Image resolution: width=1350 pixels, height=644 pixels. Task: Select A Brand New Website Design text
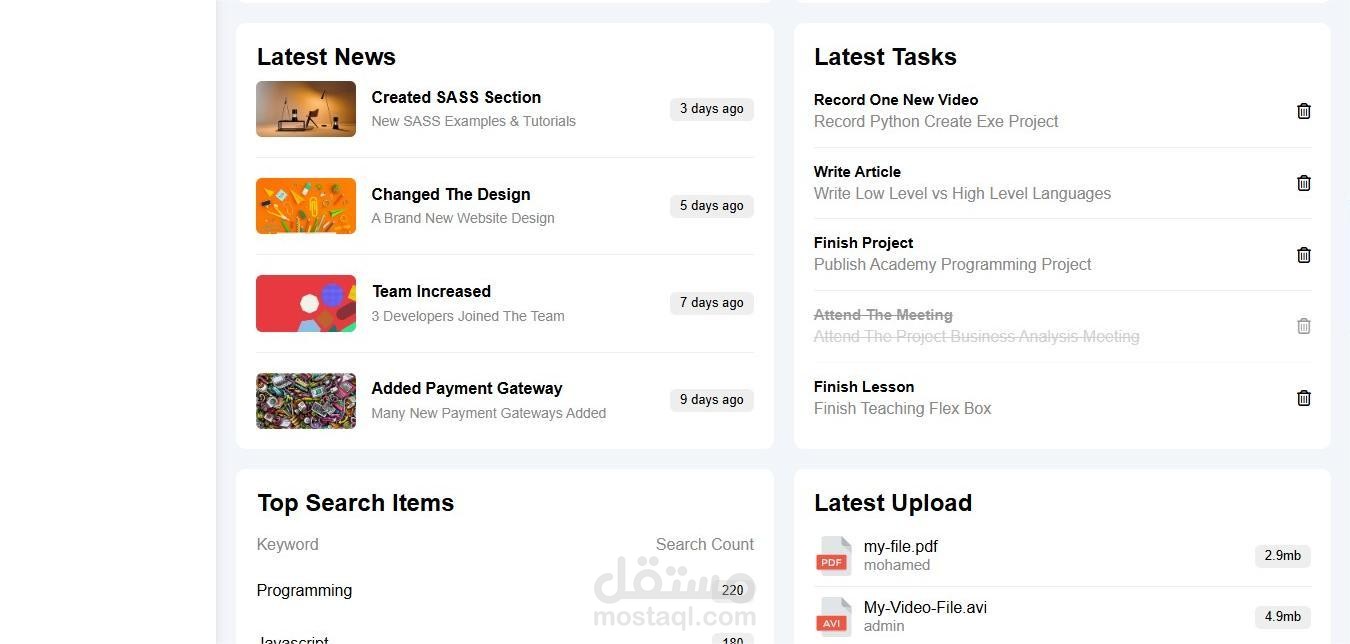(x=463, y=218)
